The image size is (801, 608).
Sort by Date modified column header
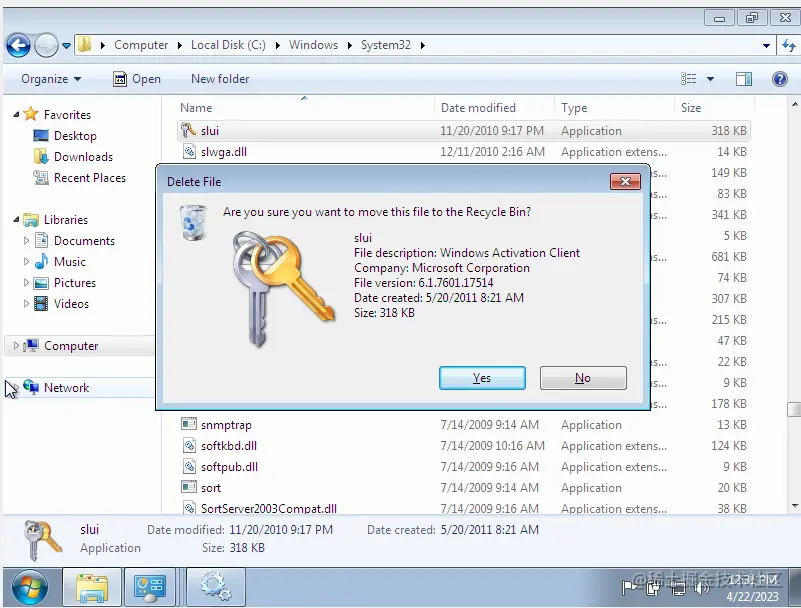pos(478,108)
